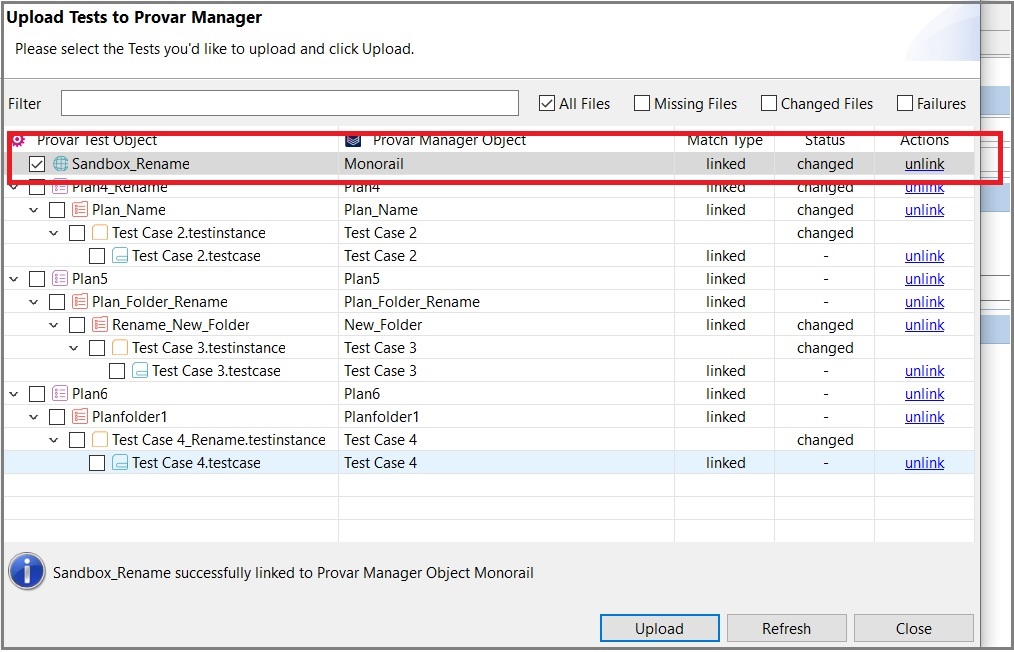Click the Match Type column header
Image resolution: width=1014 pixels, height=652 pixels.
[x=725, y=140]
